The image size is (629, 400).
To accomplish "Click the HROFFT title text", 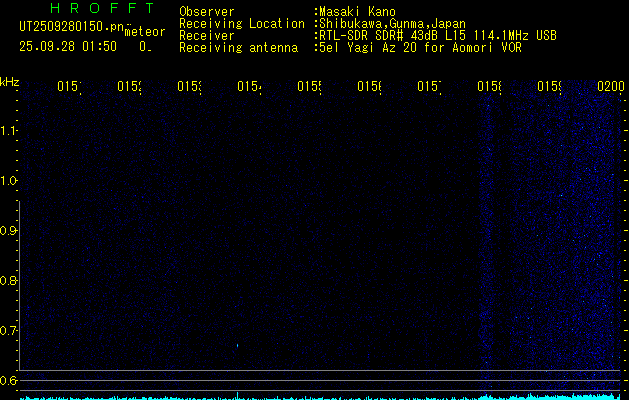I will [x=102, y=8].
